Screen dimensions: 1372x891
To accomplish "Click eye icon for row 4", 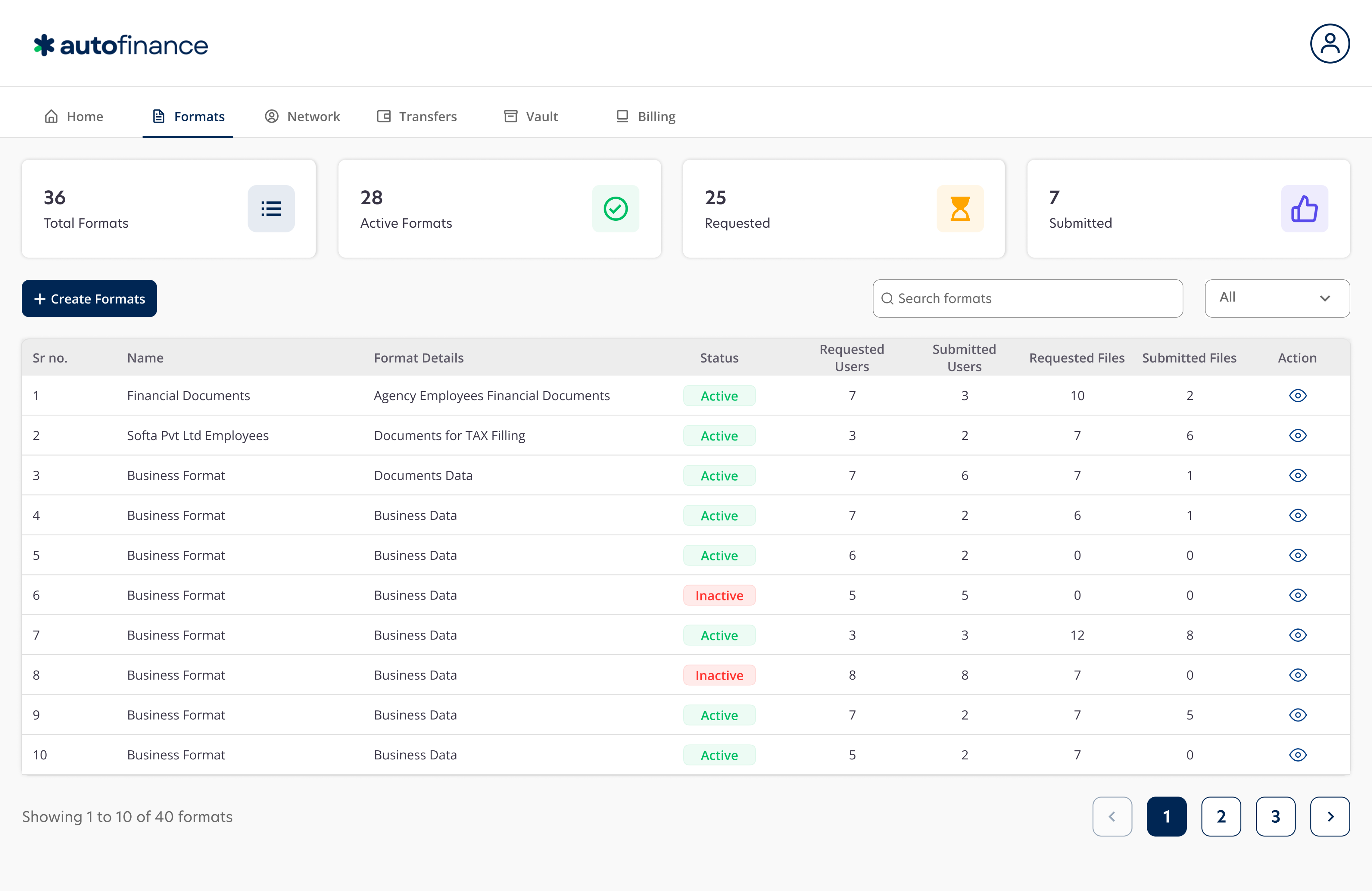I will [1298, 515].
